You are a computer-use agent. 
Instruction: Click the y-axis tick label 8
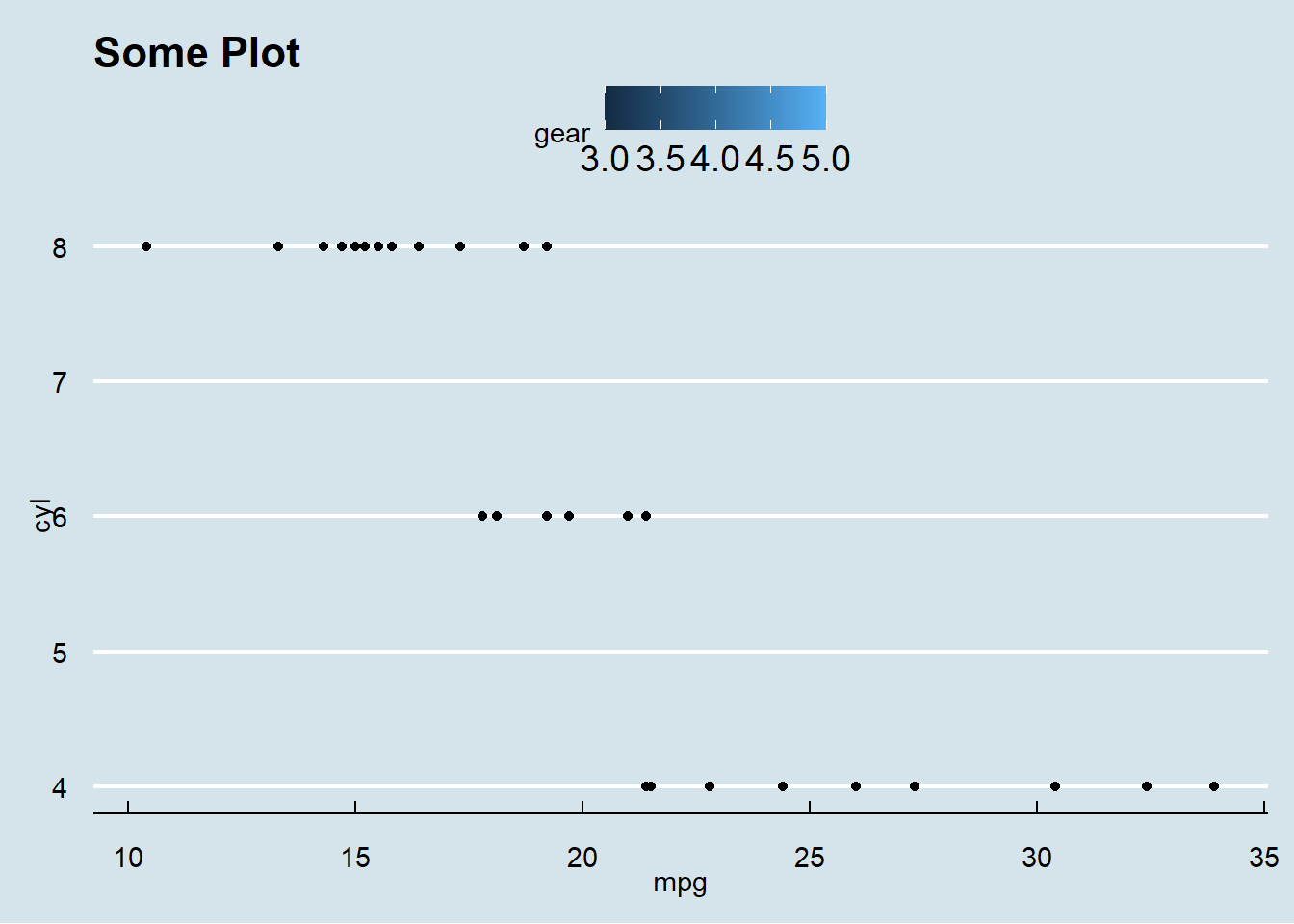(60, 248)
